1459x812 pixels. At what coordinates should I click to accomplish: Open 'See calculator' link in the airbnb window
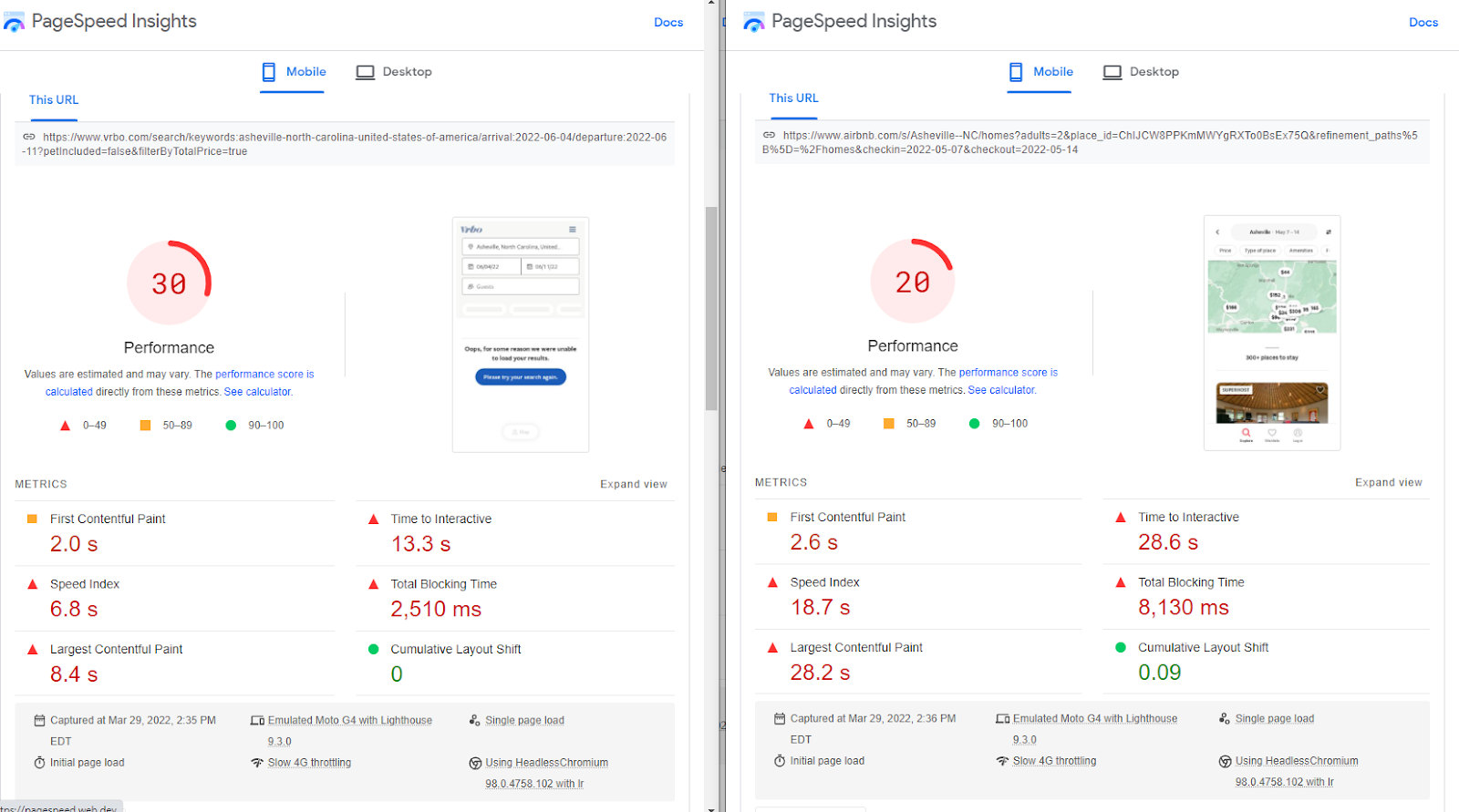1001,390
